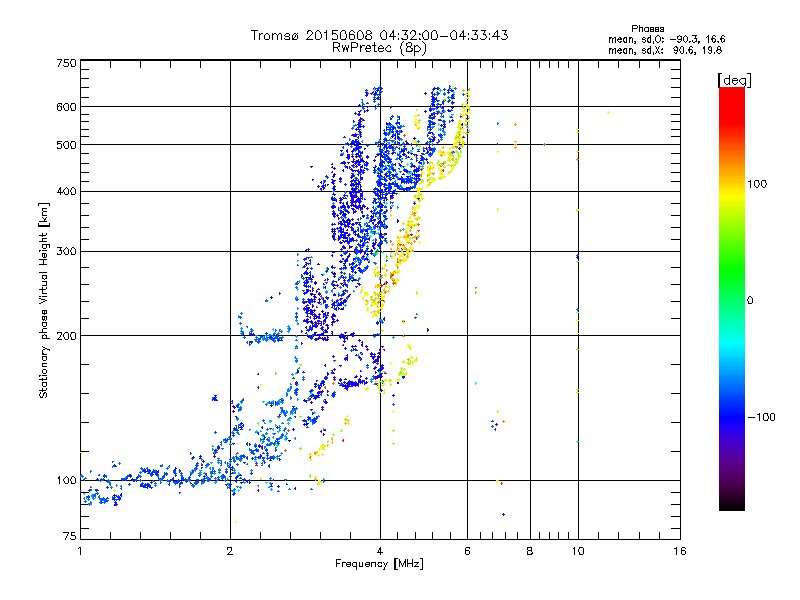Click the "mean, sd,X: 90.6, 19.8" line
Screen dimensions: 800x600
coord(665,50)
